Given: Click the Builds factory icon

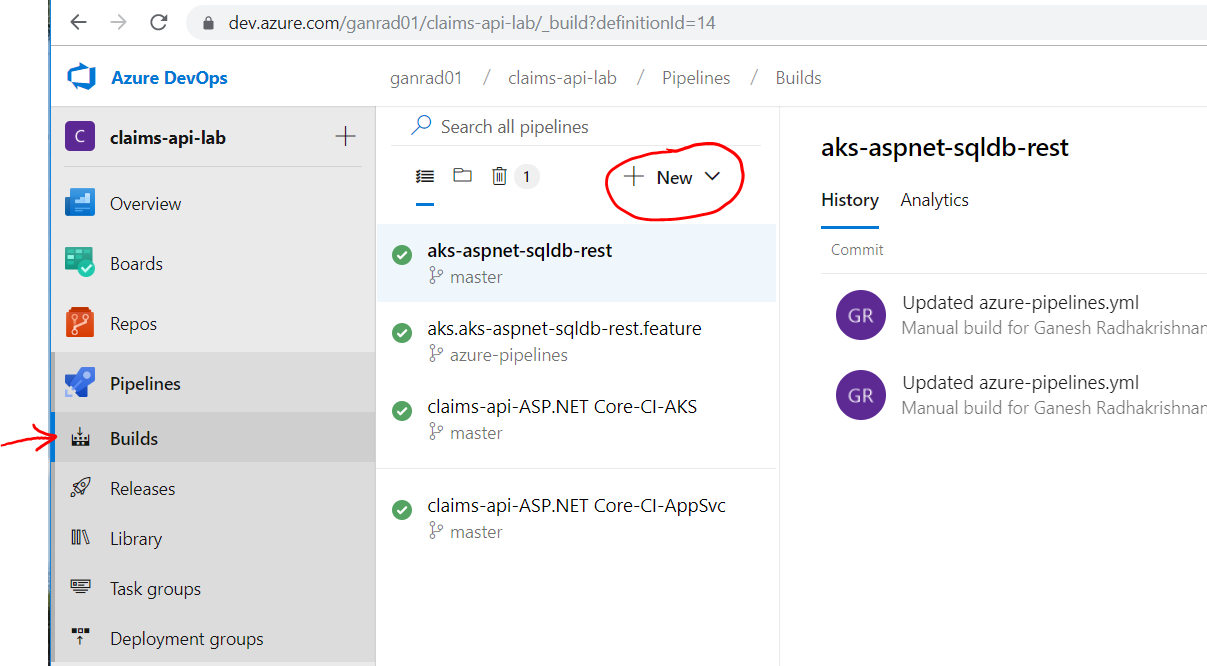Looking at the screenshot, I should click(x=80, y=437).
